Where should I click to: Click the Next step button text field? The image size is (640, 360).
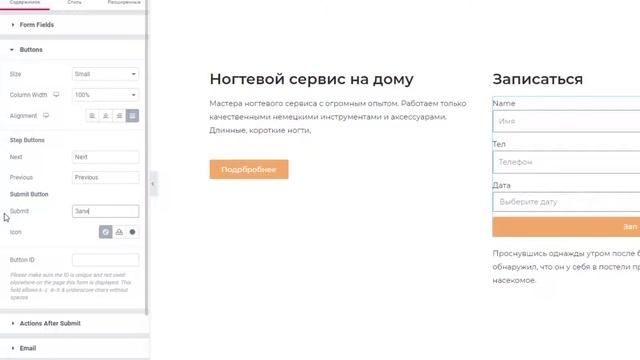coord(106,157)
